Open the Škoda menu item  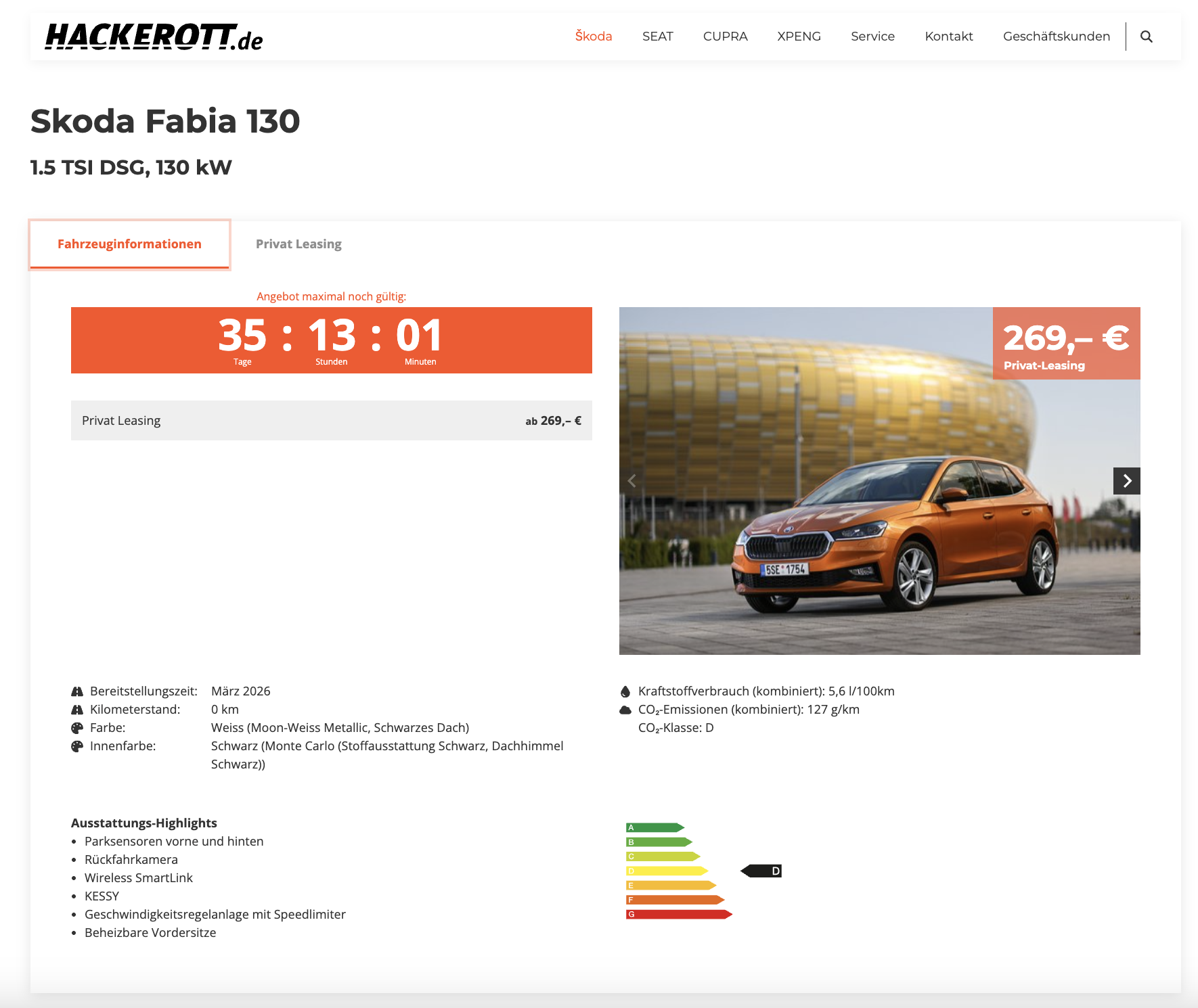click(594, 37)
